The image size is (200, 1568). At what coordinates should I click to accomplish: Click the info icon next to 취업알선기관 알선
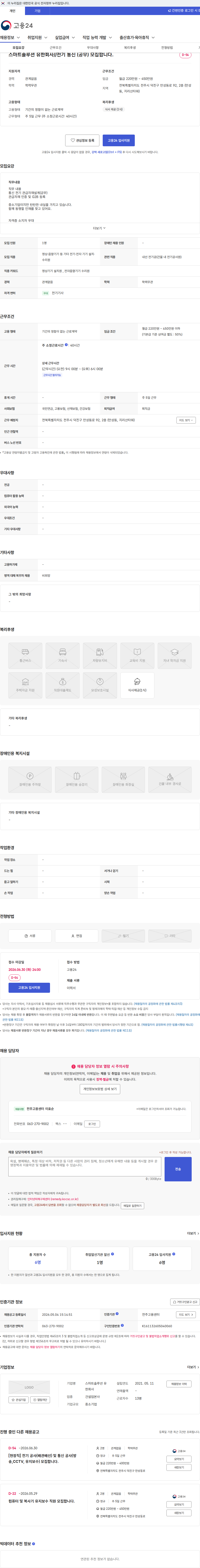tap(112, 1254)
